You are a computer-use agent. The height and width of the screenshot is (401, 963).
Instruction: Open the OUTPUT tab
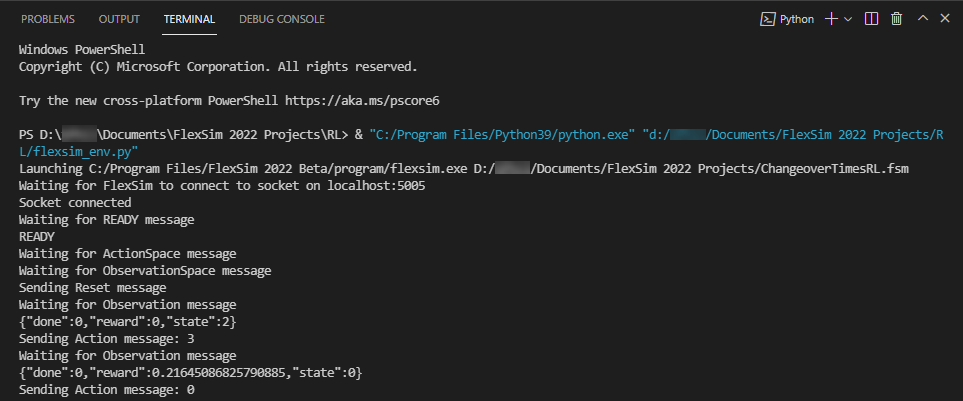119,19
